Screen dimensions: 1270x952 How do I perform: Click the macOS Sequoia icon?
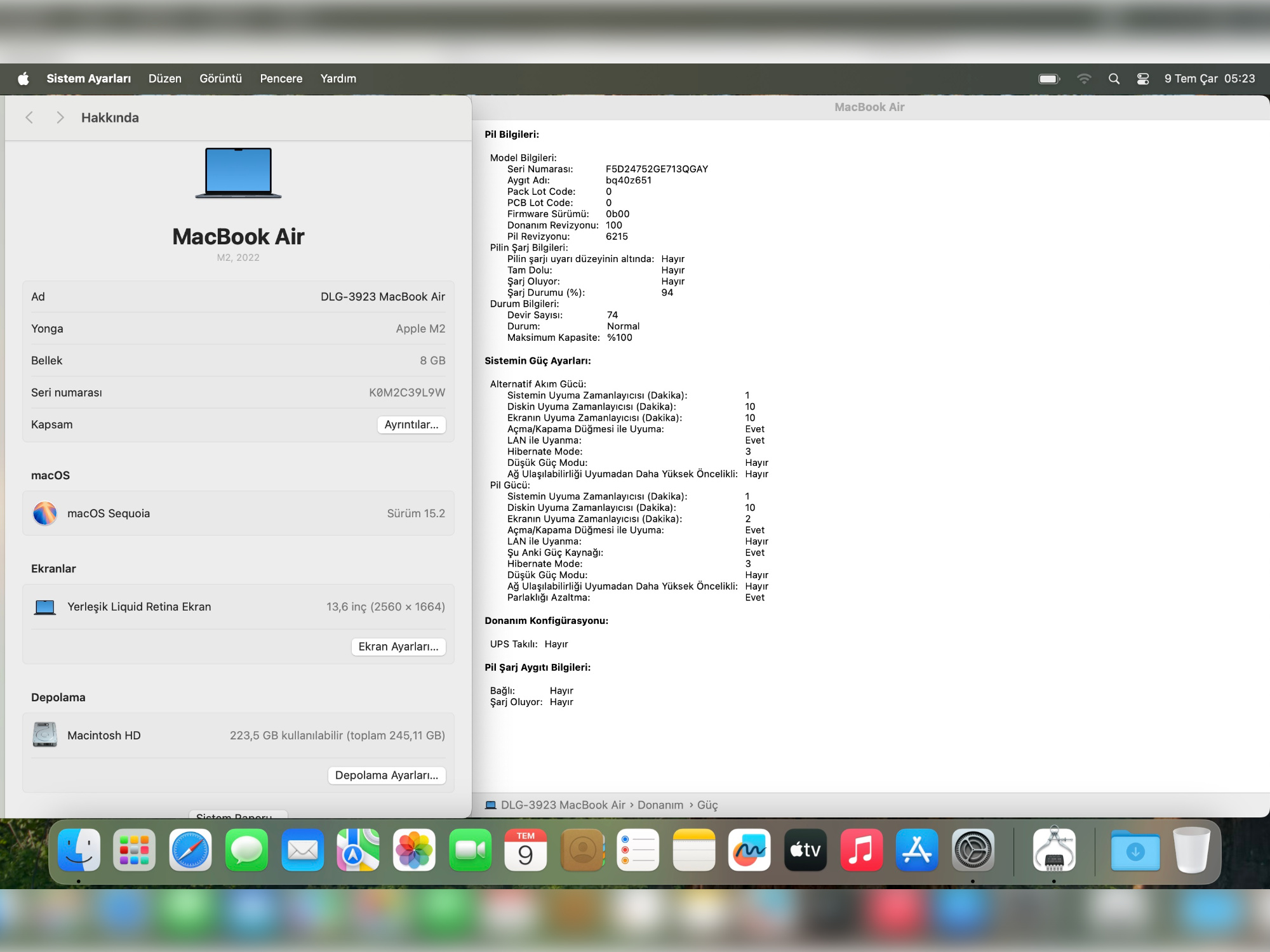pos(45,513)
